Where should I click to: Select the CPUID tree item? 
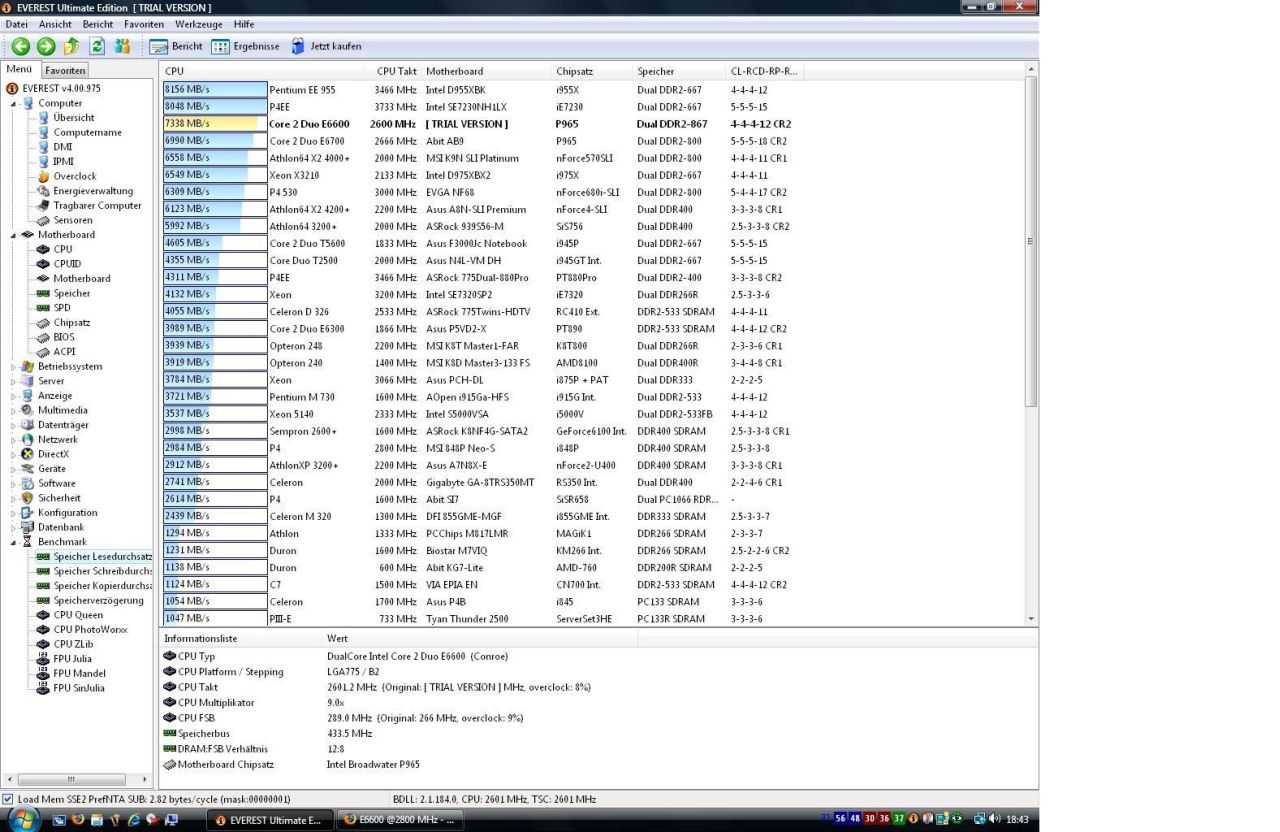[68, 264]
